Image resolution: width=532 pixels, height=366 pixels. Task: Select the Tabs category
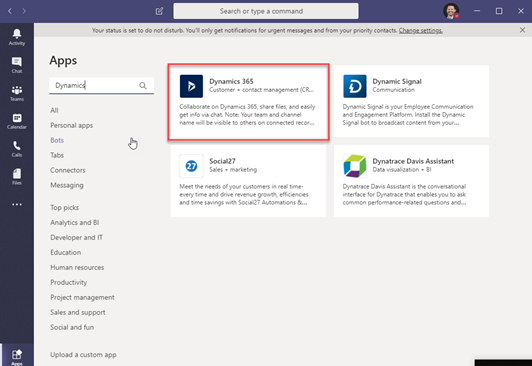tap(57, 155)
